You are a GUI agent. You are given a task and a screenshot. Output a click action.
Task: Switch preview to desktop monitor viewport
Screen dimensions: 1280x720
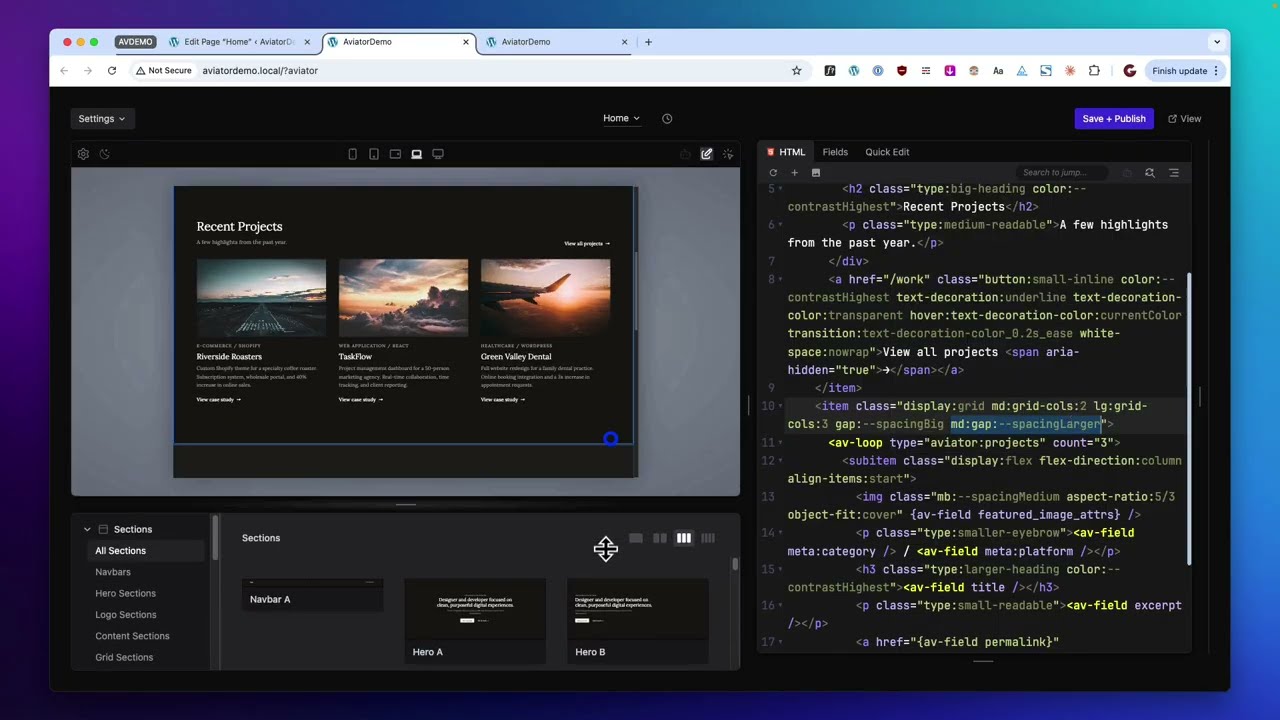pyautogui.click(x=438, y=154)
